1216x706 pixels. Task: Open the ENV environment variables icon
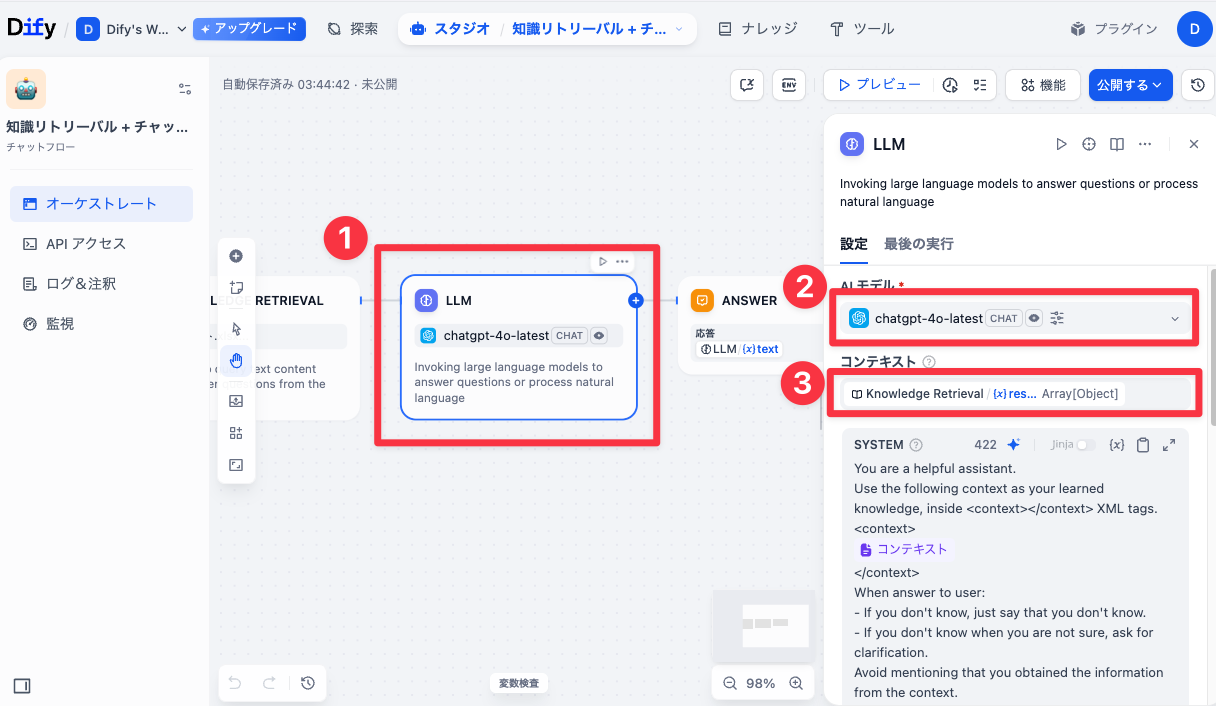click(x=788, y=85)
